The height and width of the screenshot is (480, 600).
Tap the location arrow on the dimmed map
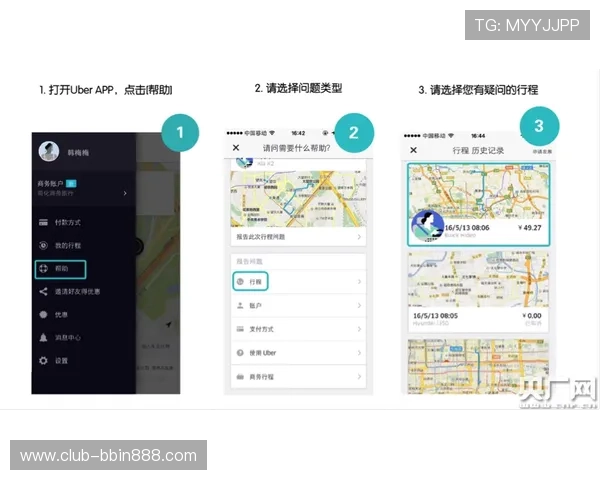[169, 325]
